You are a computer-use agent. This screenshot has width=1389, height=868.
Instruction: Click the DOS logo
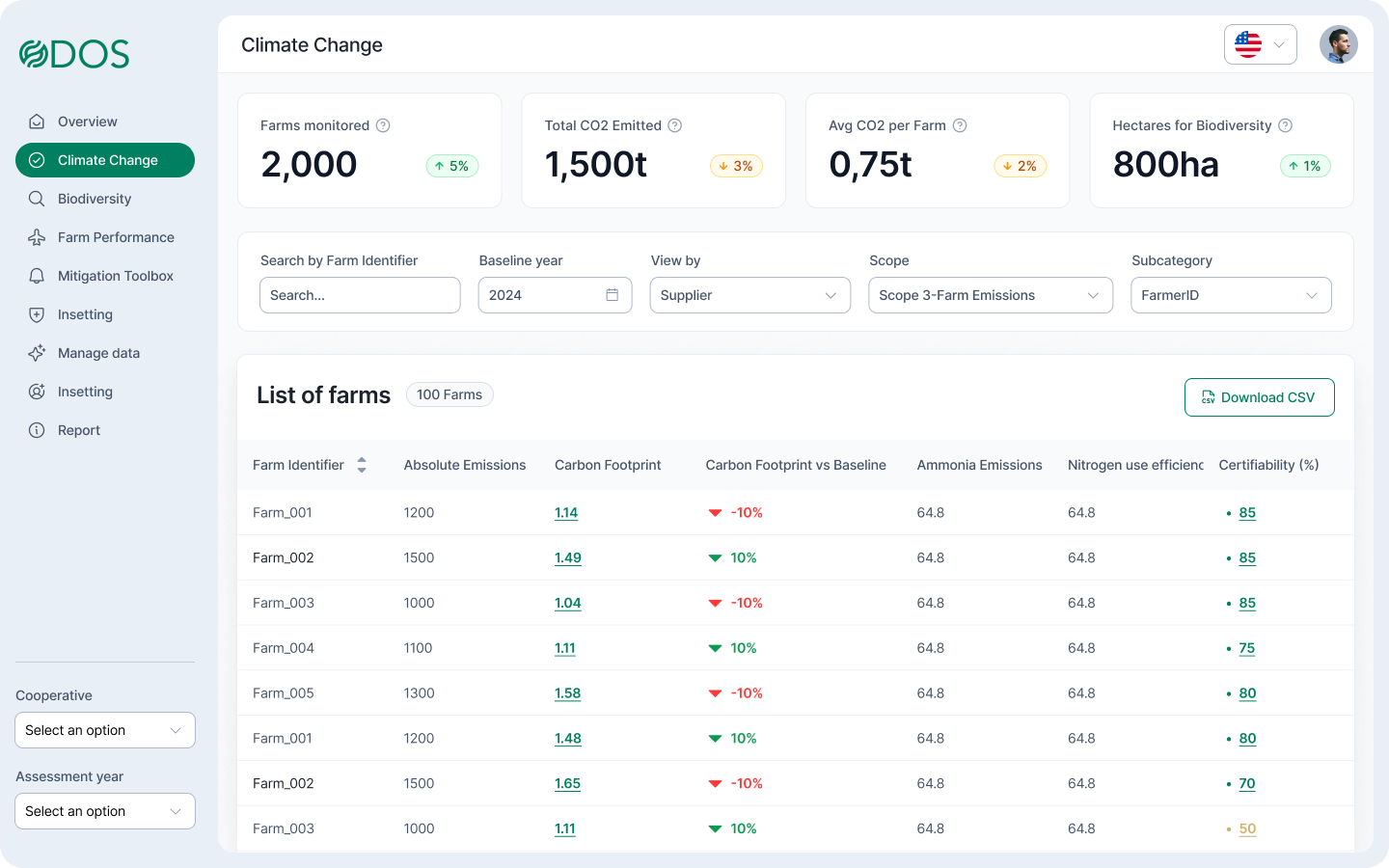[x=74, y=54]
